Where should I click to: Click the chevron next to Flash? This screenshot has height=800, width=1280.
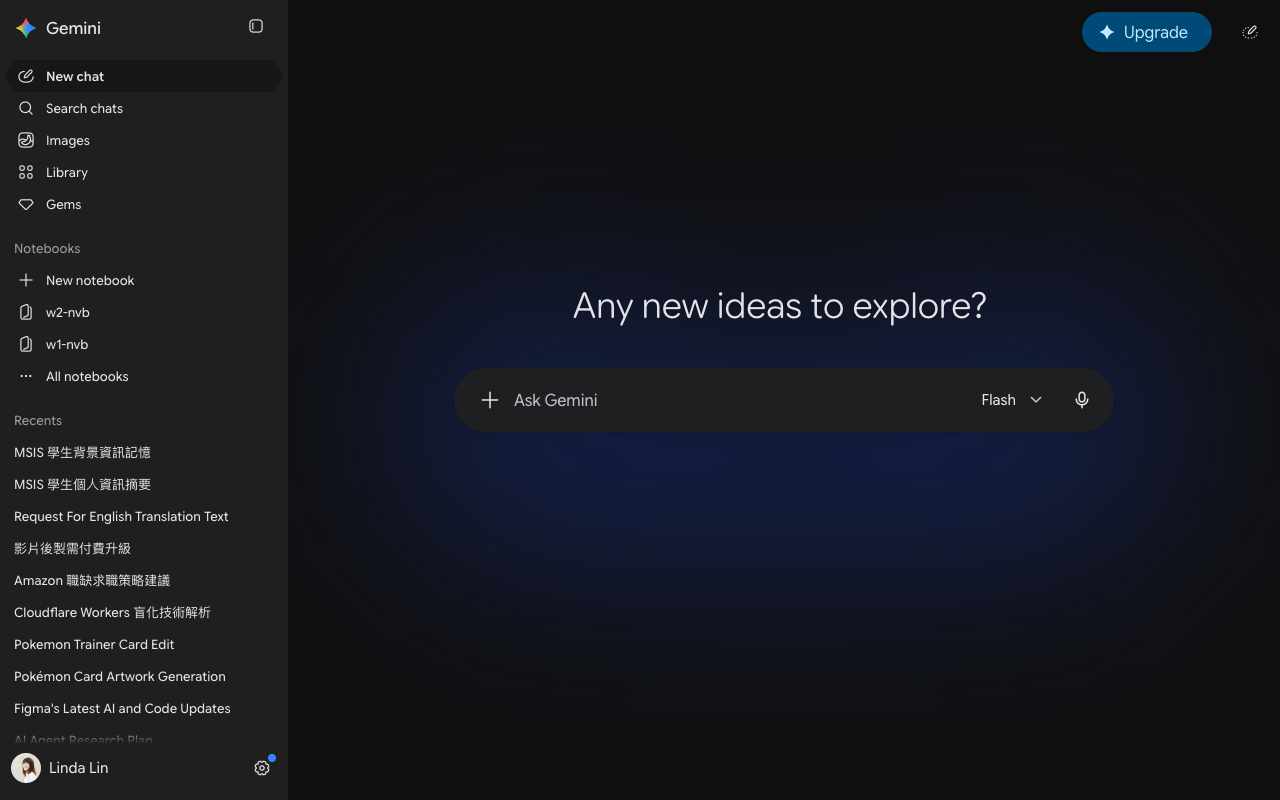[1036, 400]
